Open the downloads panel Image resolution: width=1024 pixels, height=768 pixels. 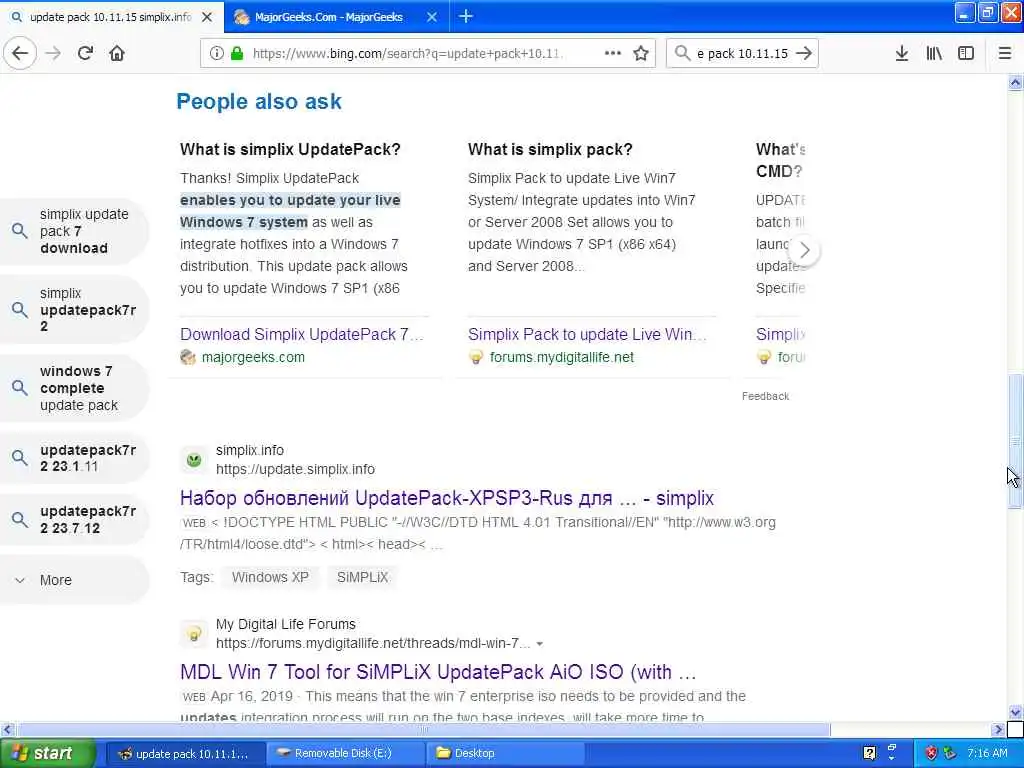click(902, 54)
